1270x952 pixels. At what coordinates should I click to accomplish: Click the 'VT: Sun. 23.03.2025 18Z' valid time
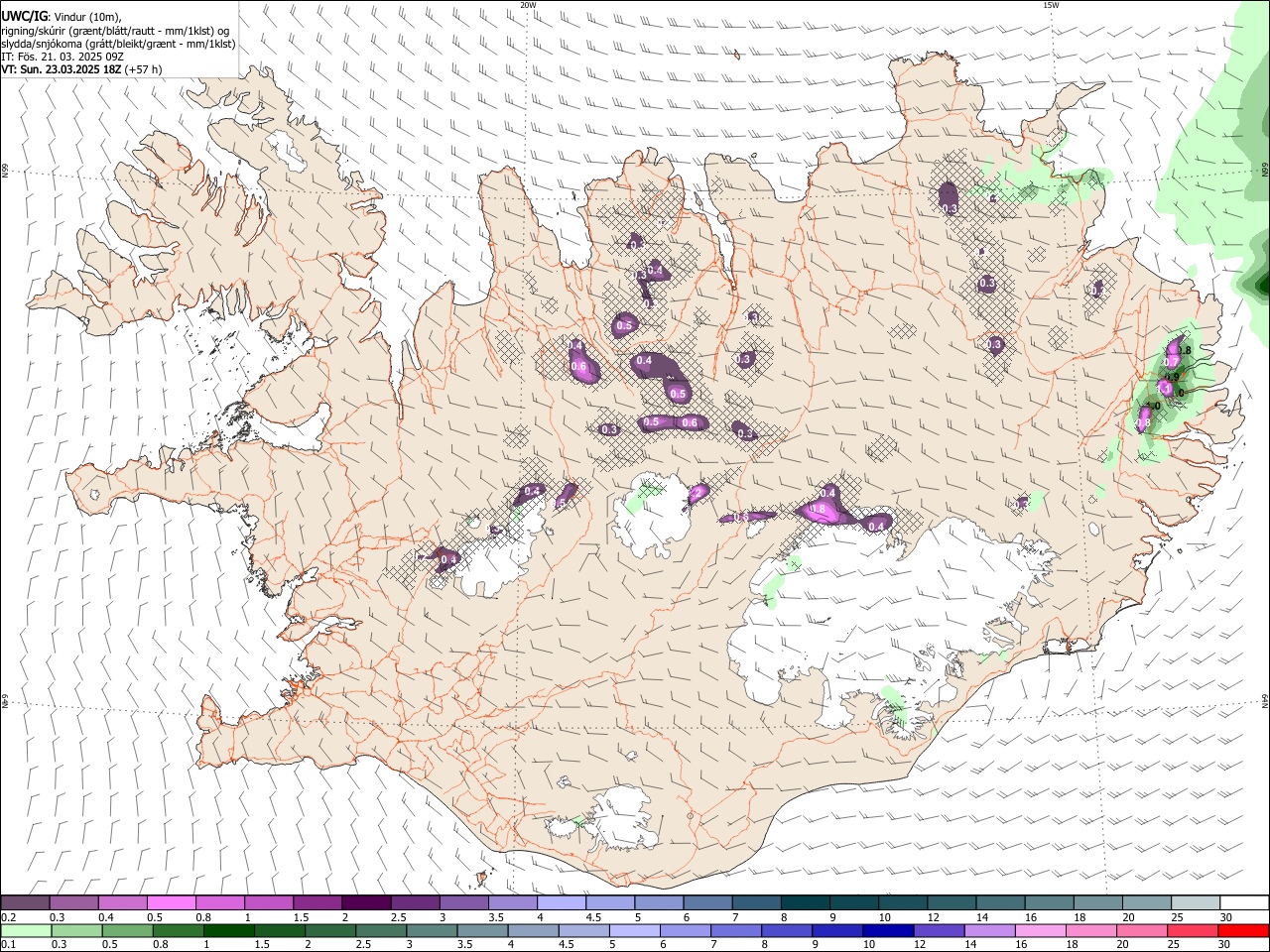tap(62, 69)
